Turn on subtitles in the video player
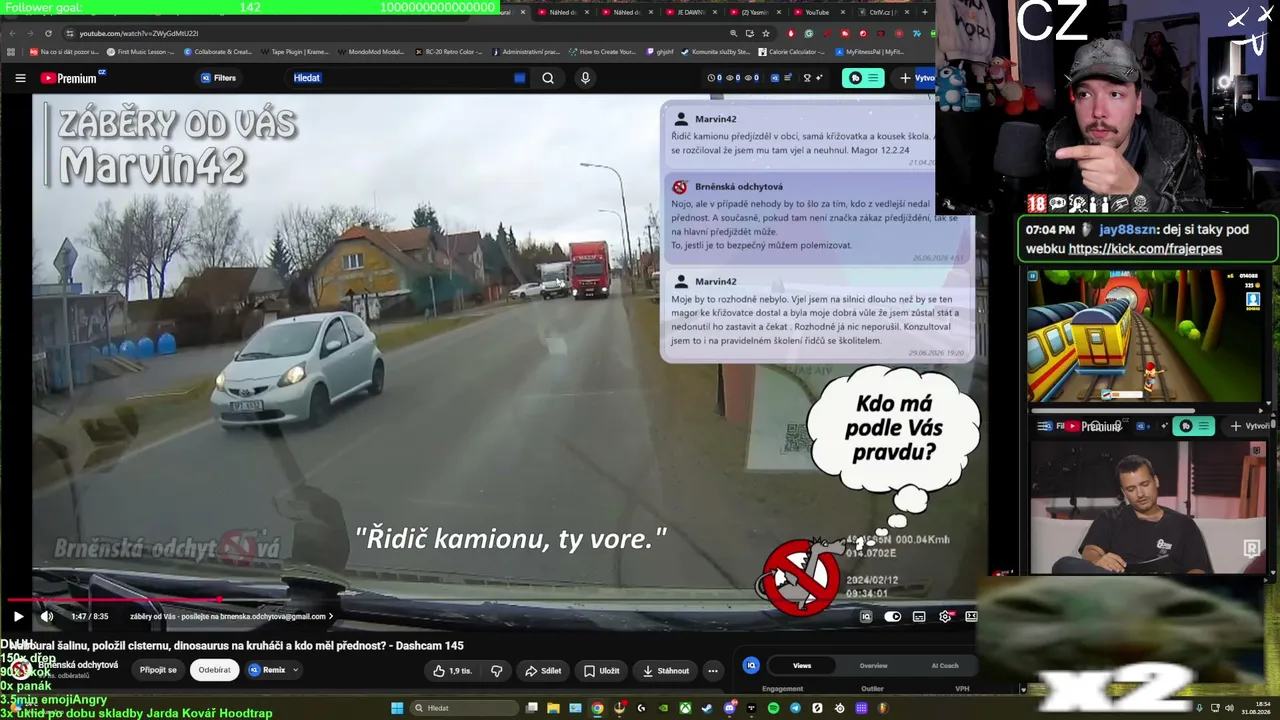This screenshot has width=1280, height=720. pos(919,617)
